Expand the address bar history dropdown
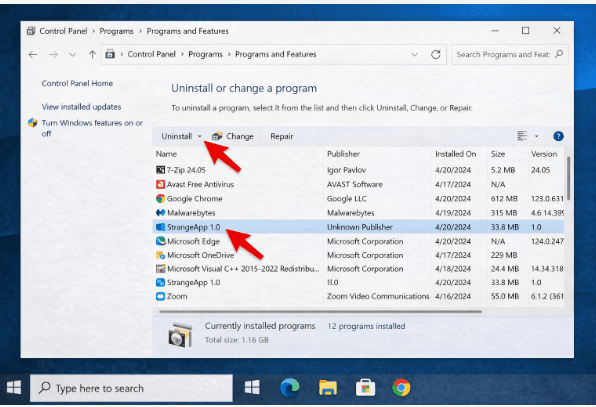The height and width of the screenshot is (407, 596). (x=414, y=54)
